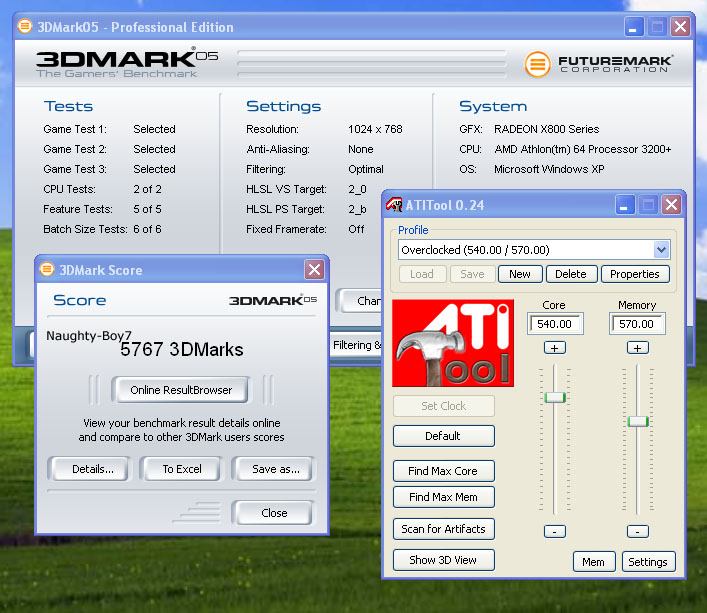Click the System section heading
707x613 pixels.
pyautogui.click(x=493, y=106)
